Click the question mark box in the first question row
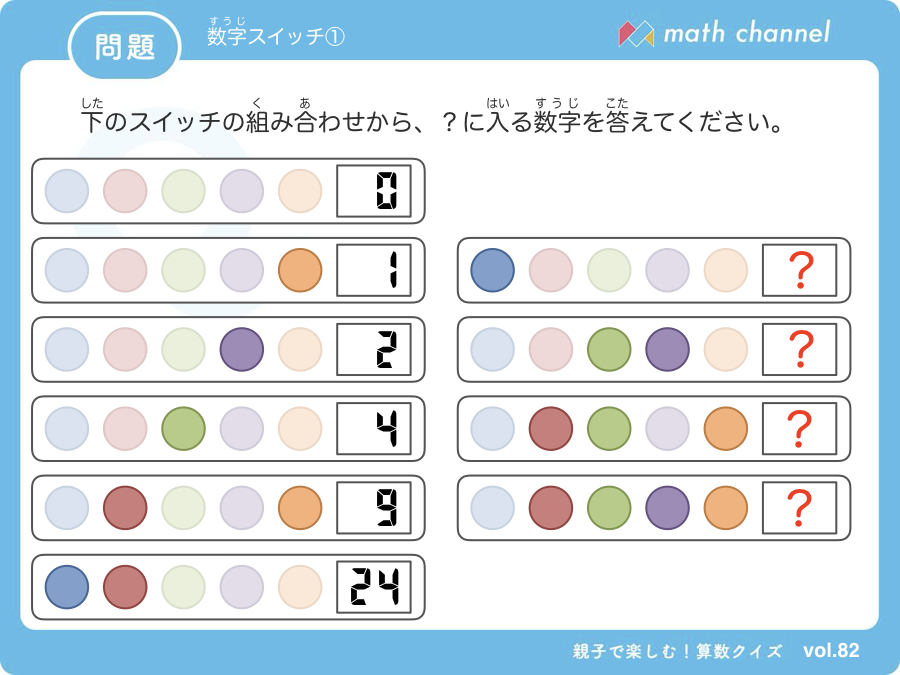The image size is (900, 675). click(800, 270)
